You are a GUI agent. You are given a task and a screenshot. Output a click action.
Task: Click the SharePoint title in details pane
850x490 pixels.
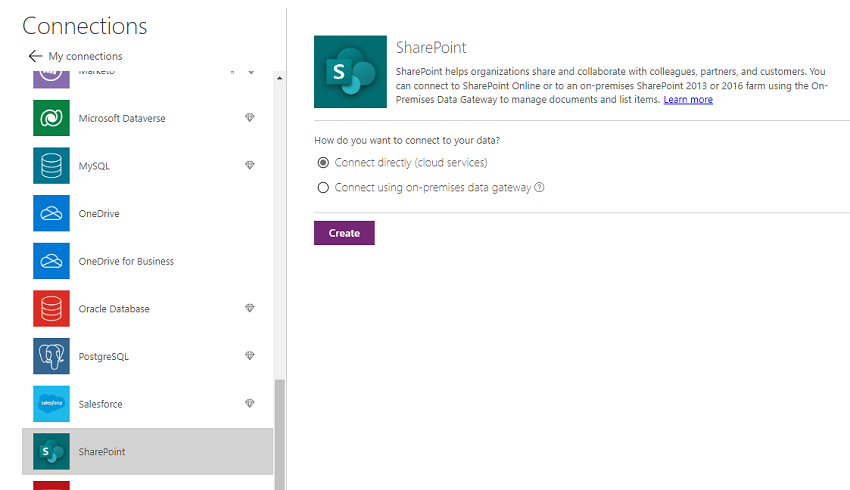click(x=431, y=48)
